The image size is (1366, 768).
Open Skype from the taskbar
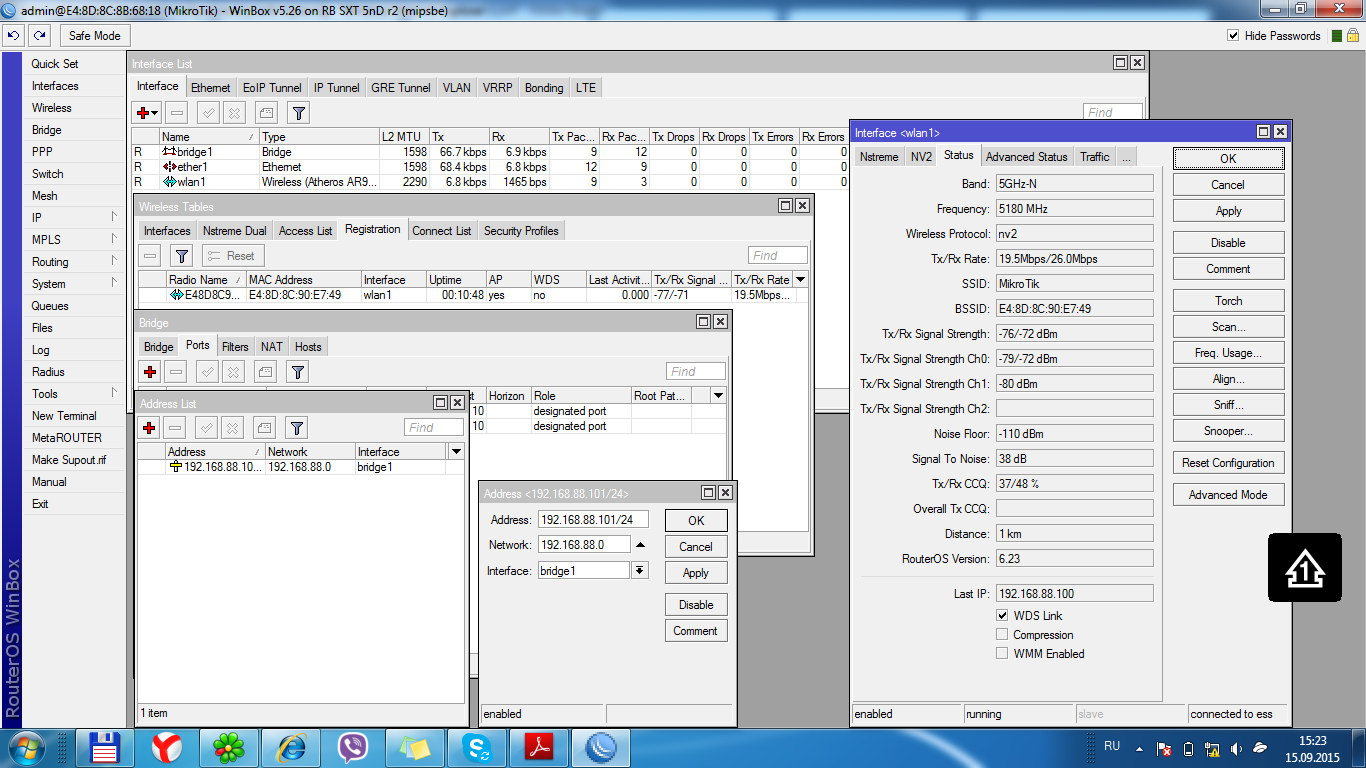pyautogui.click(x=477, y=748)
